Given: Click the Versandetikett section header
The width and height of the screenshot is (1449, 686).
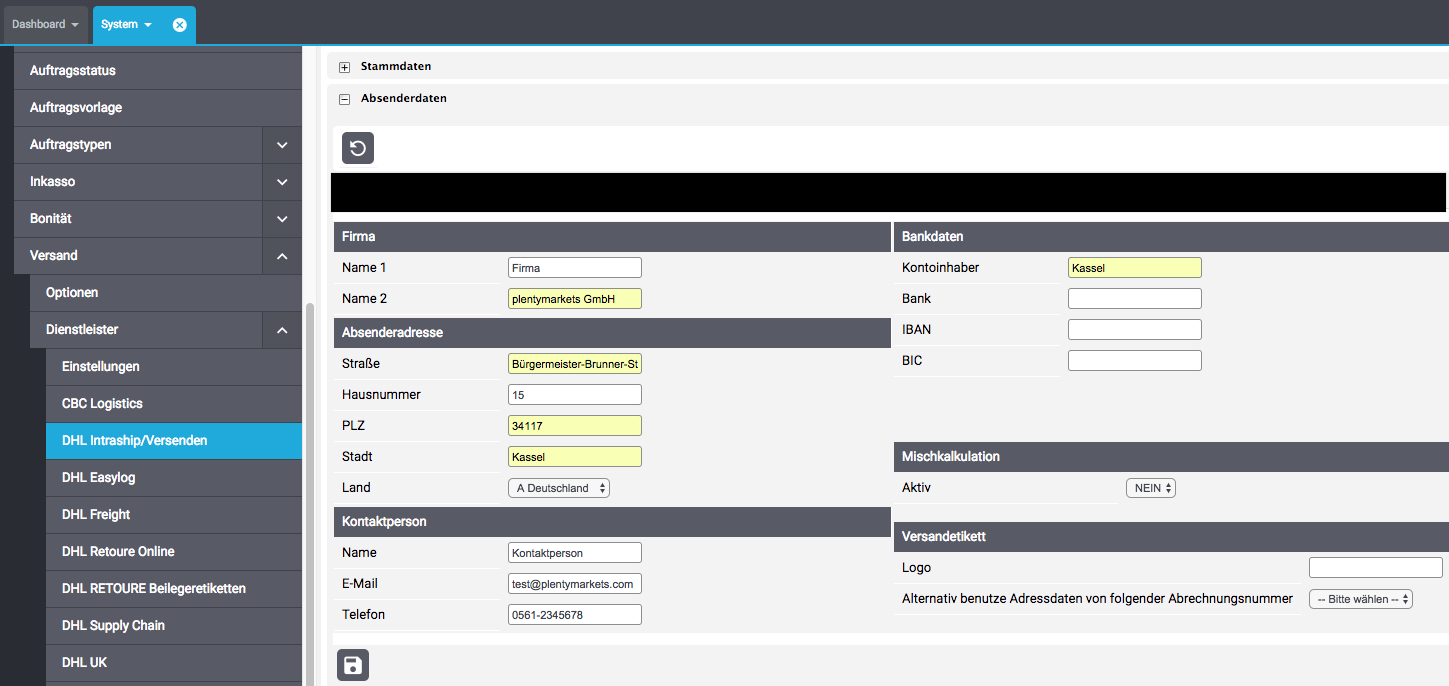Looking at the screenshot, I should point(1171,537).
